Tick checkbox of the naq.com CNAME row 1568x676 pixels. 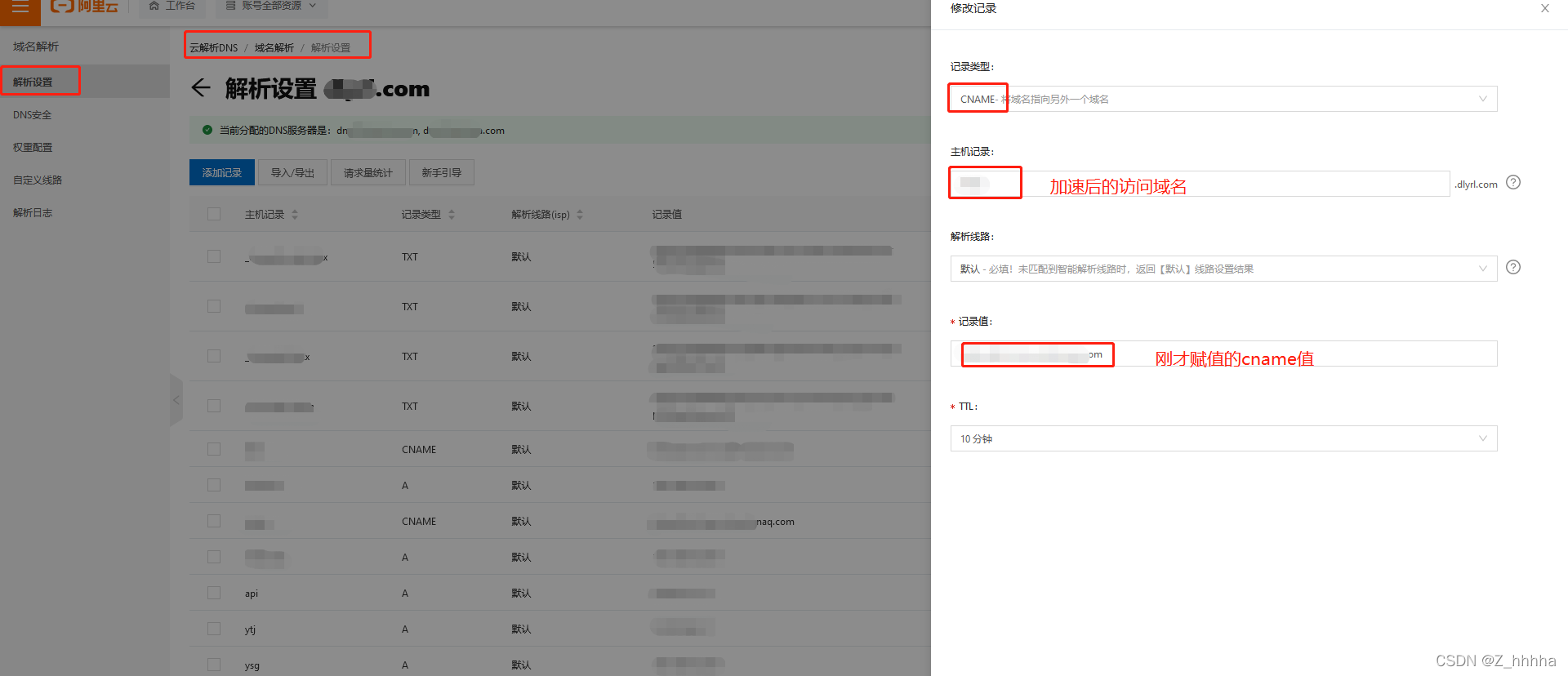pos(214,521)
